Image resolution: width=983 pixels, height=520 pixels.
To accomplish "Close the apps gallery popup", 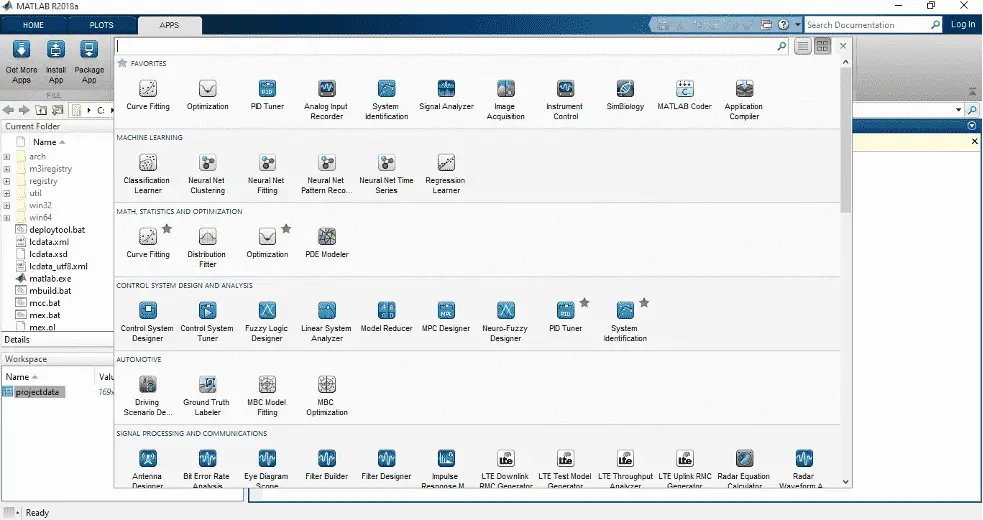I will pos(843,46).
